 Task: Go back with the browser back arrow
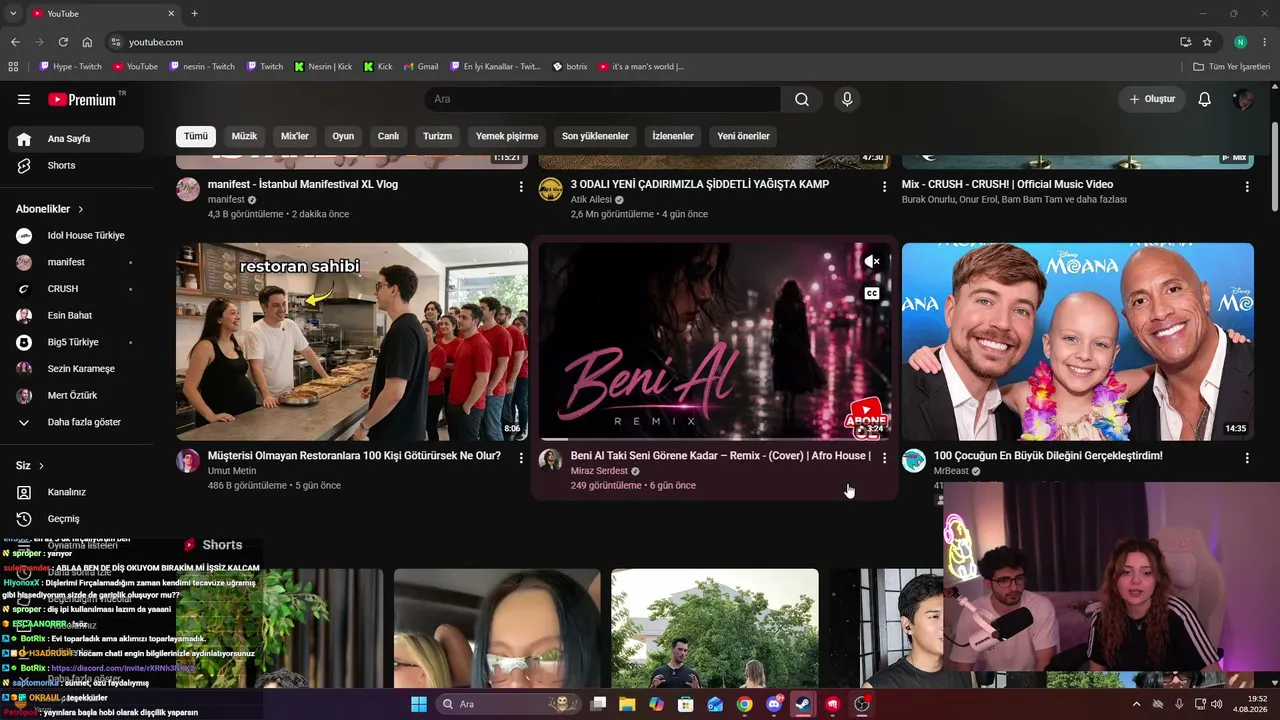tap(15, 42)
